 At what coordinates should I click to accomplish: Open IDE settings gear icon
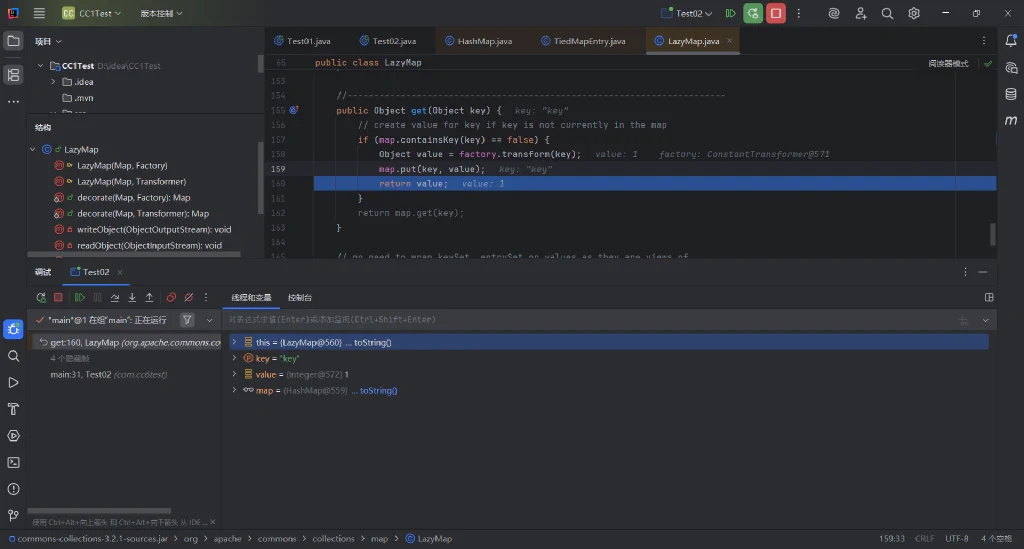tap(914, 13)
